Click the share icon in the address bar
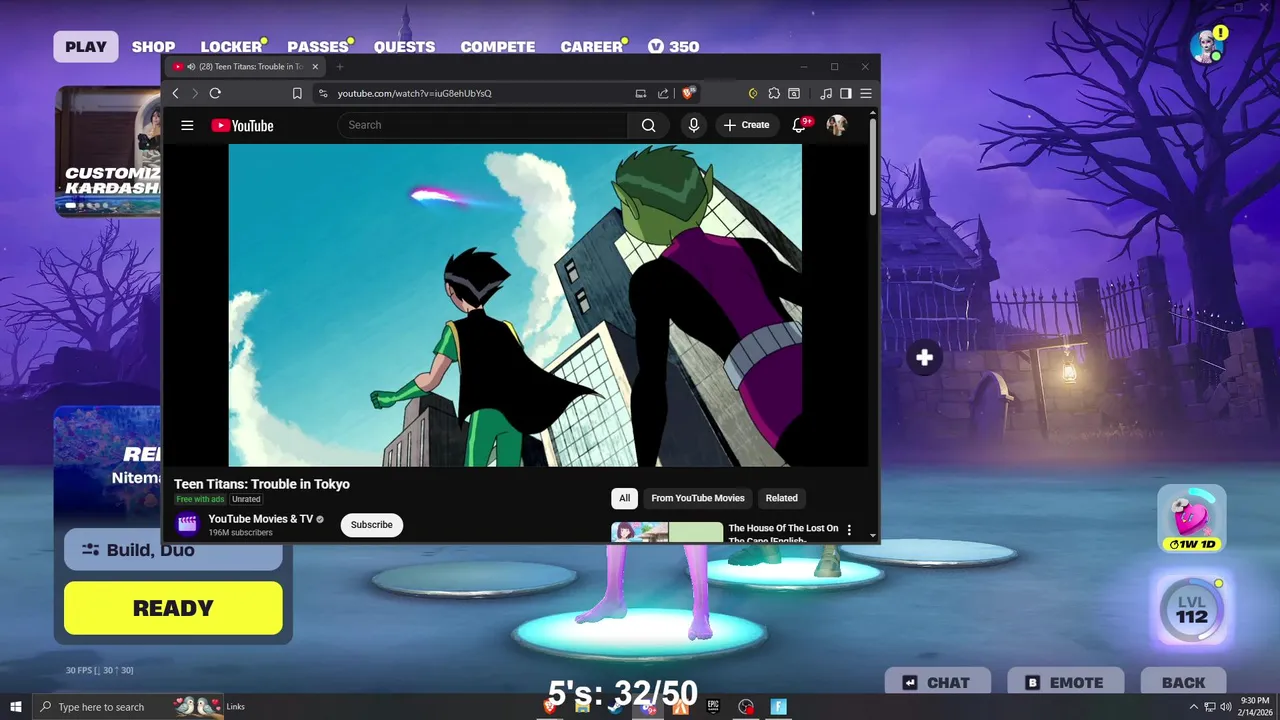This screenshot has width=1280, height=720. click(663, 93)
